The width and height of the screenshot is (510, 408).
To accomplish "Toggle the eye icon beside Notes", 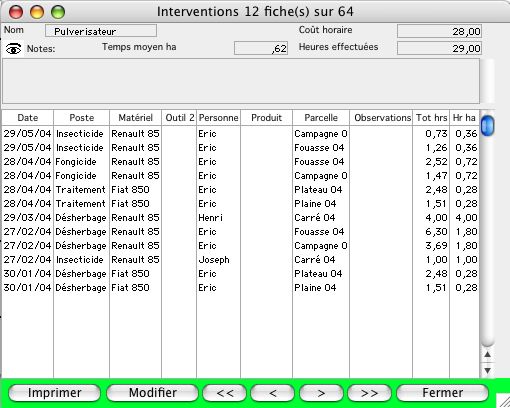I will click(13, 49).
